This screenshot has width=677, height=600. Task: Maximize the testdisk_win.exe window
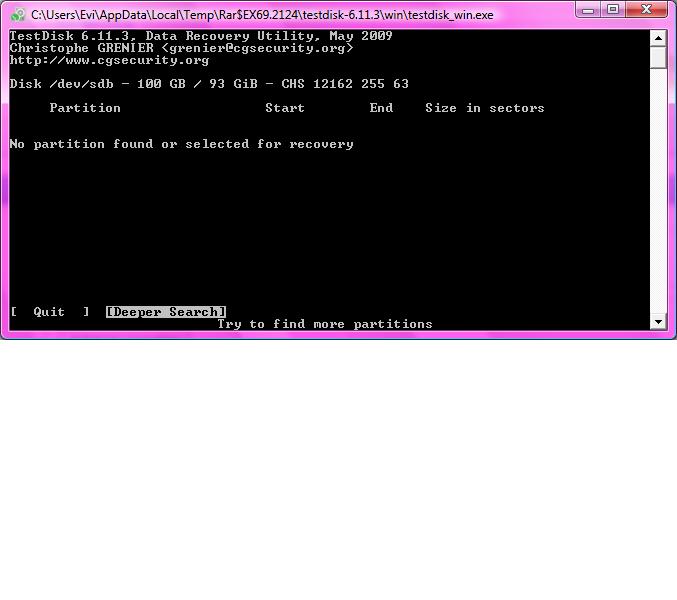point(612,9)
